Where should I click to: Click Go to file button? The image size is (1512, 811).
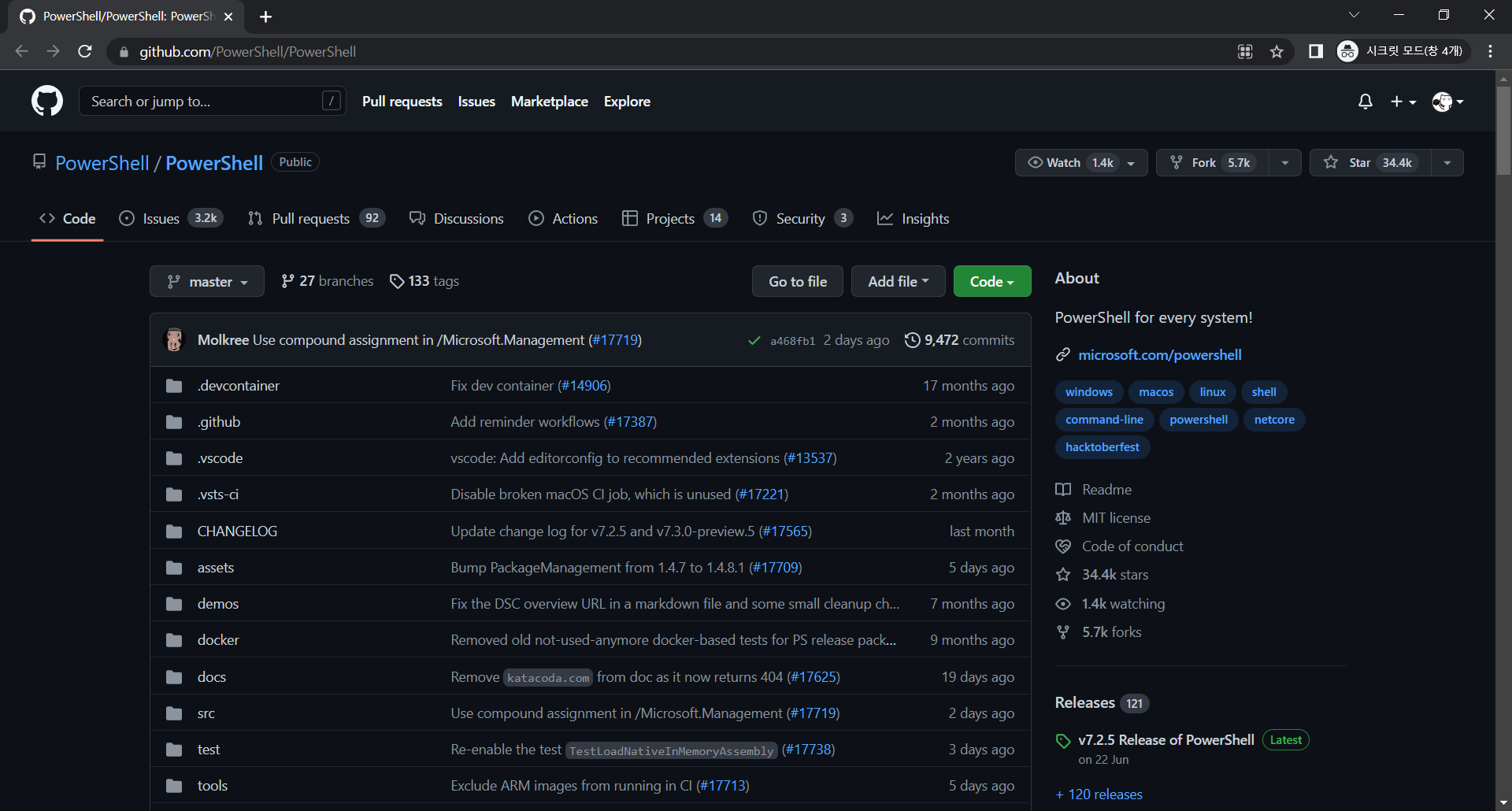point(798,281)
